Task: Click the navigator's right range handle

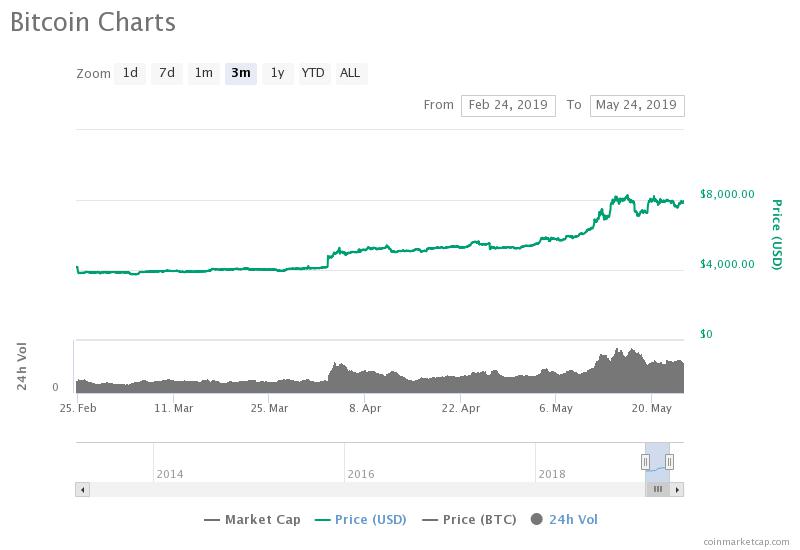Action: [670, 461]
